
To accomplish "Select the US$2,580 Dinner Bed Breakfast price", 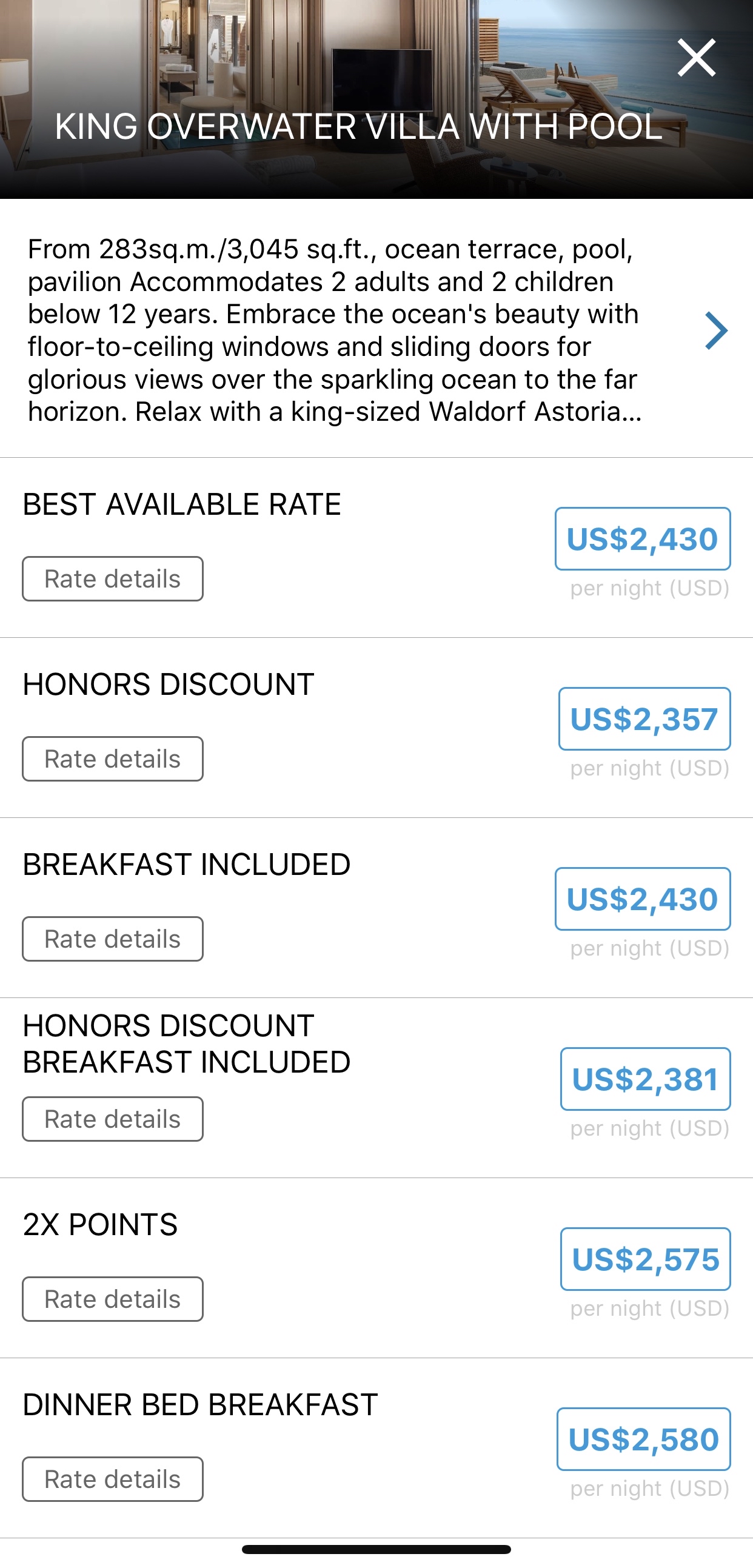I will coord(643,1439).
